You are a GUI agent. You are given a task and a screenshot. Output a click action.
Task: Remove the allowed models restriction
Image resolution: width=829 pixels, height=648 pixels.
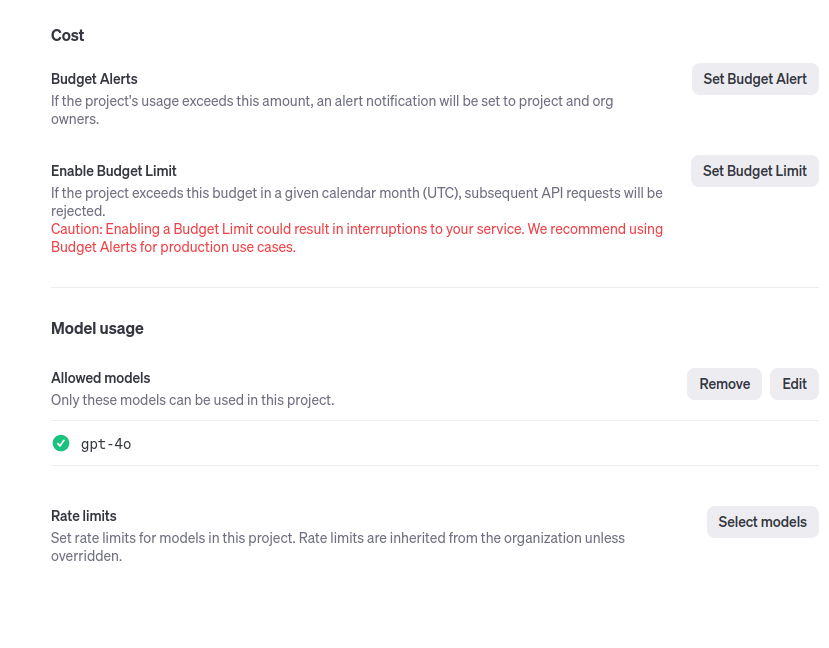pyautogui.click(x=724, y=384)
